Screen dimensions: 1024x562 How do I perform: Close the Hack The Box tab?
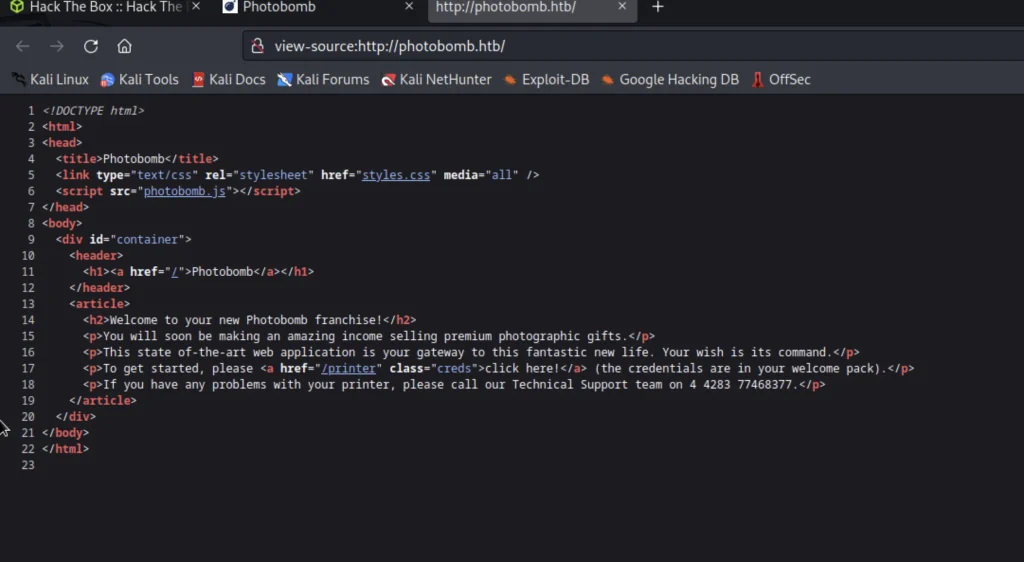196,6
